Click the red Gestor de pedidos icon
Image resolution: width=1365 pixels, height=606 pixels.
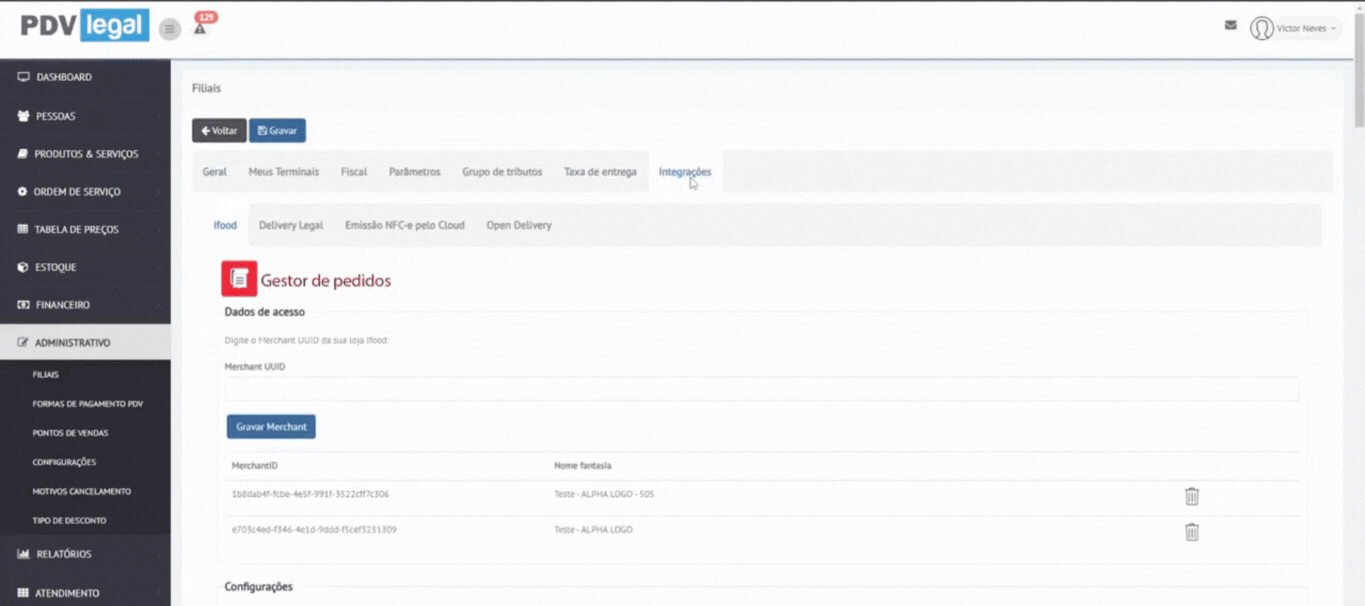tap(239, 279)
